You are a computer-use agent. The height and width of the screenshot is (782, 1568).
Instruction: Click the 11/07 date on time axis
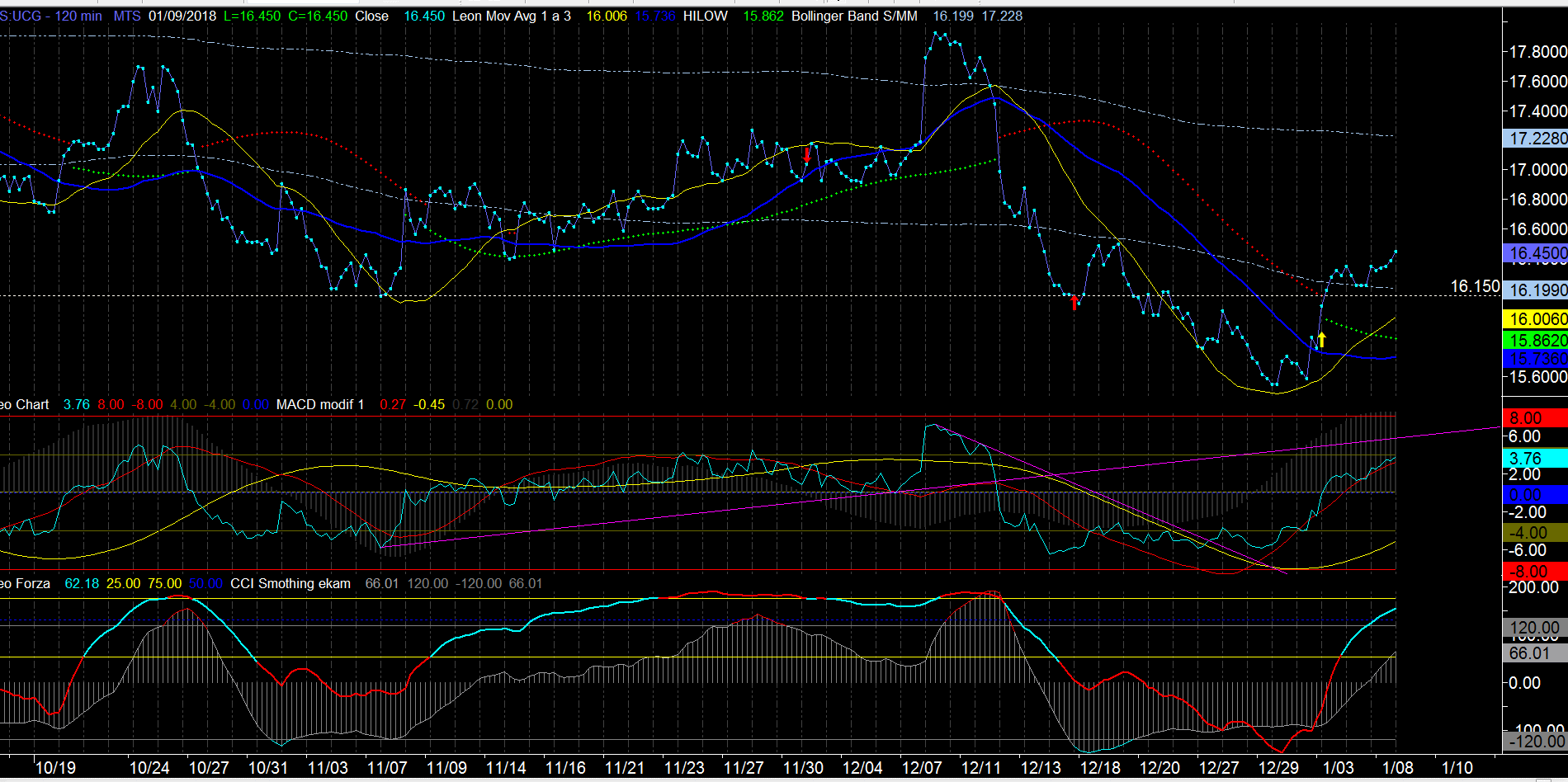coord(387,768)
